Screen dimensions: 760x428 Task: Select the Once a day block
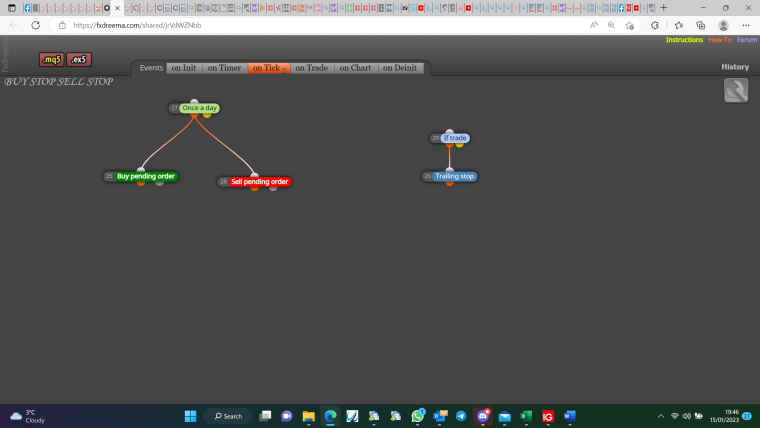[199, 108]
